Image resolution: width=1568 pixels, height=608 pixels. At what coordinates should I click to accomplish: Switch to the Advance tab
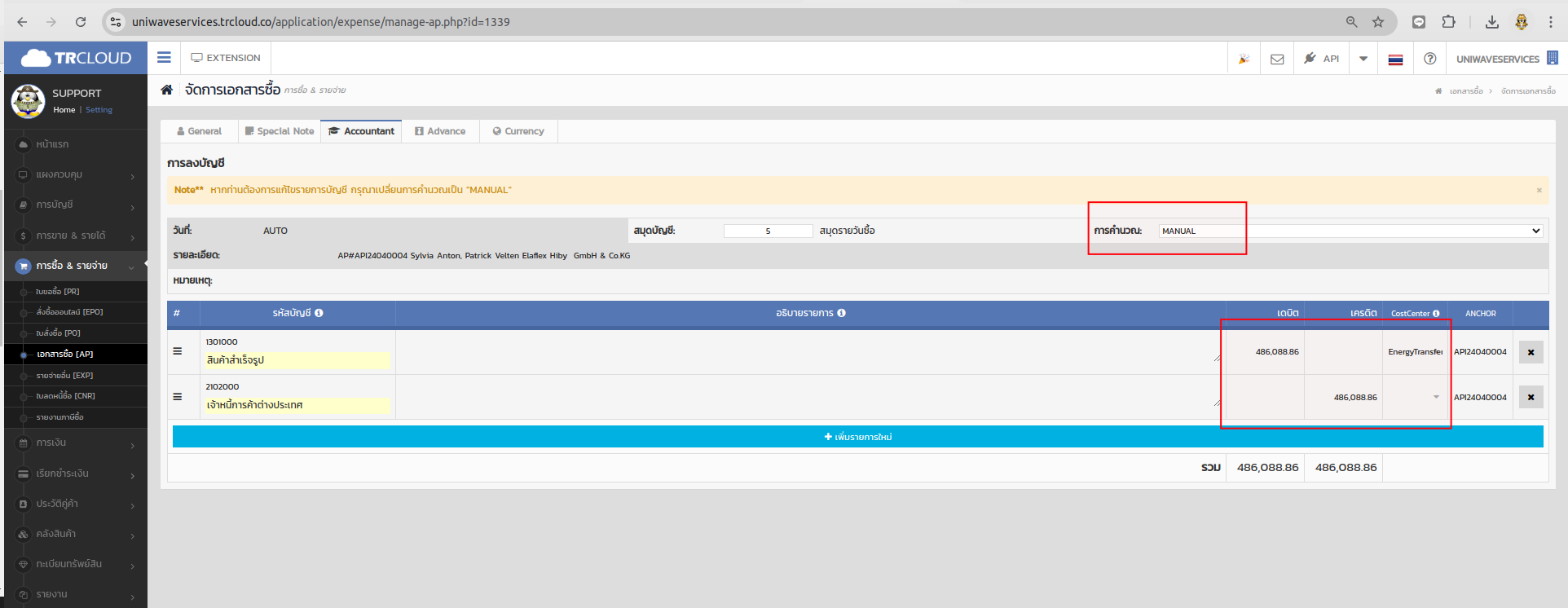point(440,131)
